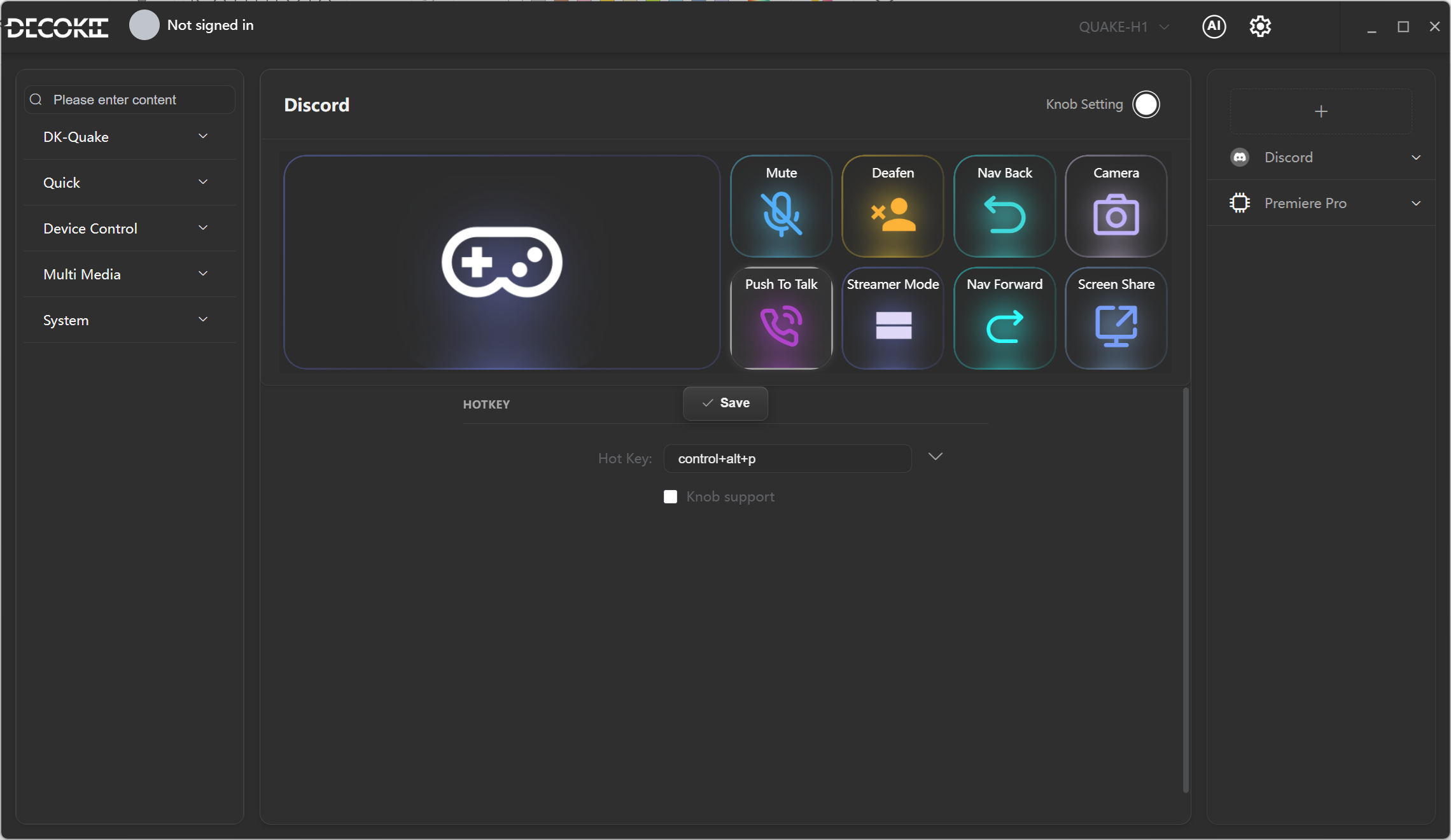Select the Camera key tile

pyautogui.click(x=1116, y=206)
